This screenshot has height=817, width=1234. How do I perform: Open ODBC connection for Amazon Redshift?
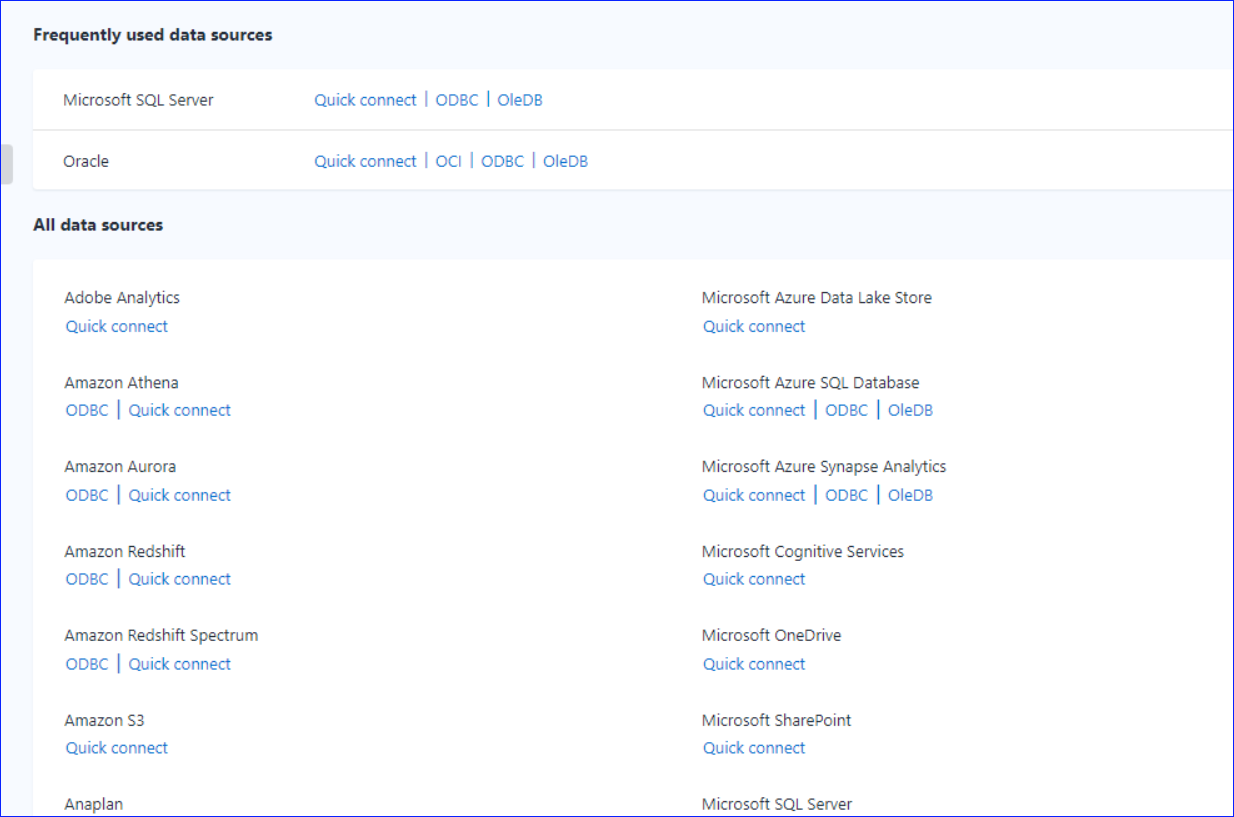[x=86, y=579]
